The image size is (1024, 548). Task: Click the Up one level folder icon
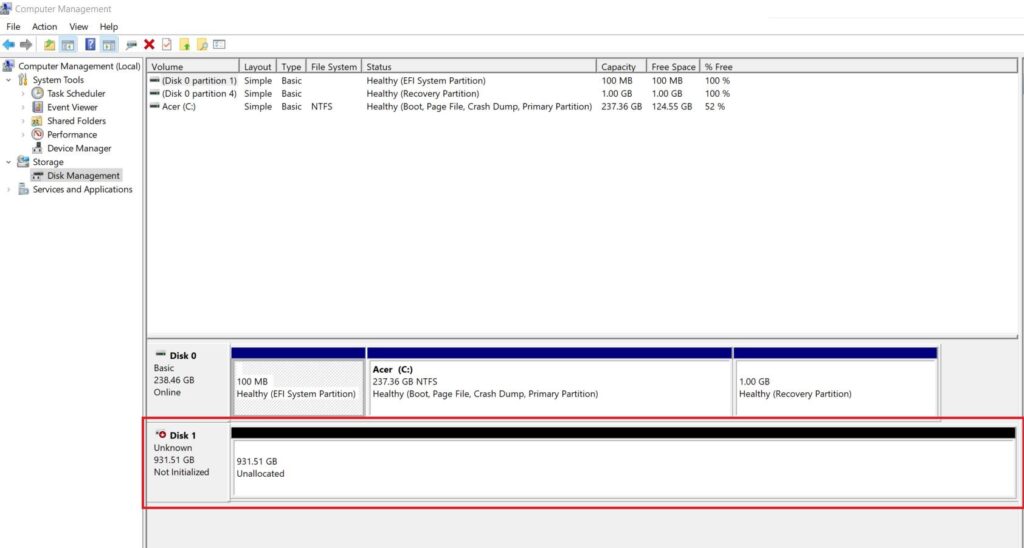(x=50, y=44)
